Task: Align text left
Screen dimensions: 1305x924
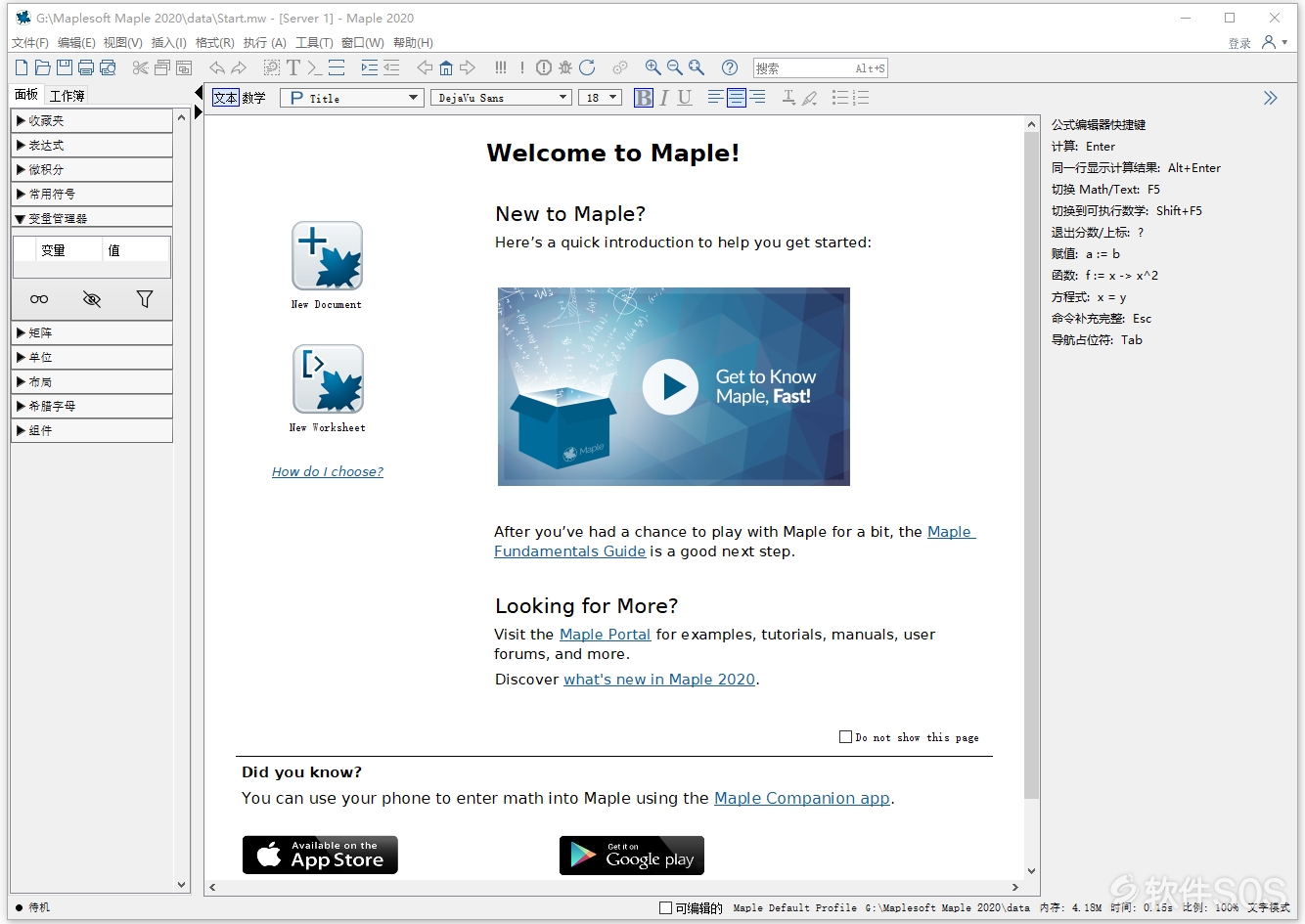Action: 715,98
